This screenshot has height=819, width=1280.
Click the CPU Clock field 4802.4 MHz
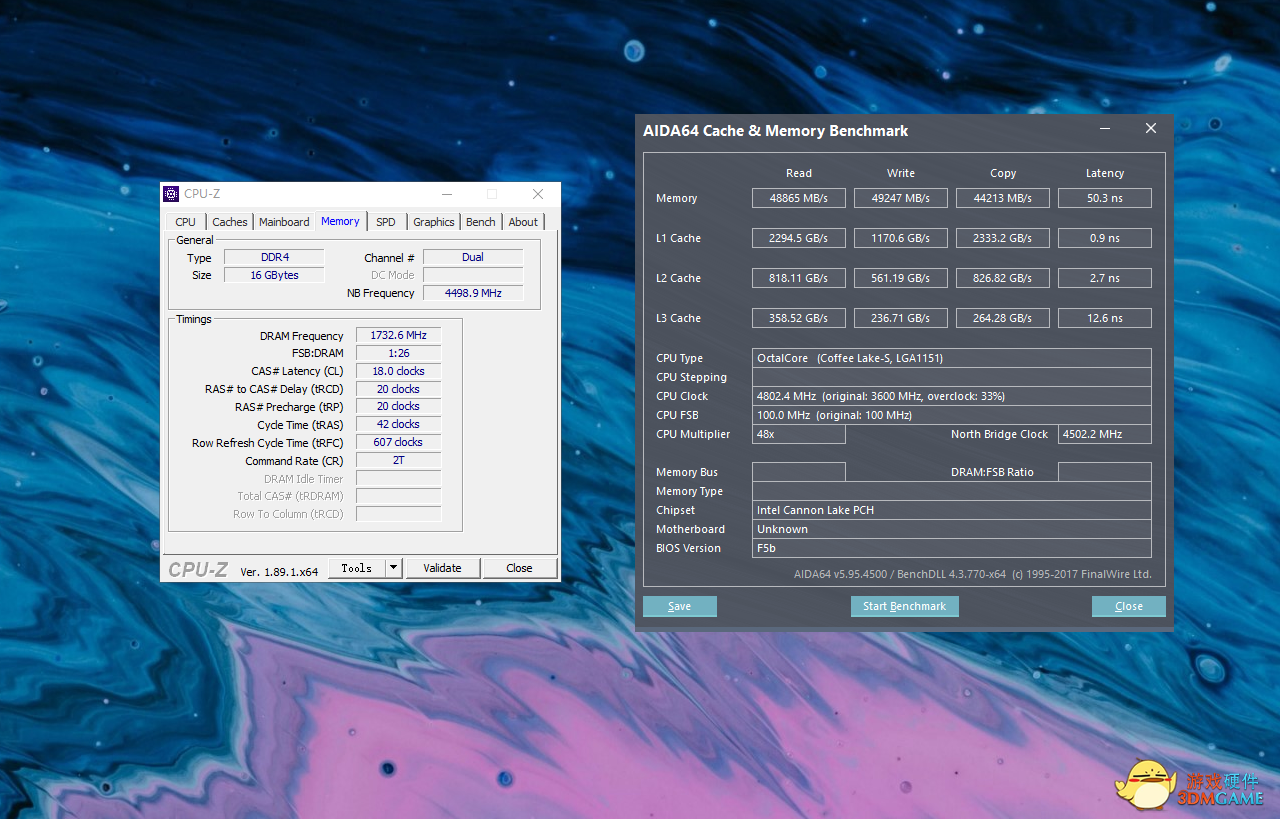pos(952,396)
